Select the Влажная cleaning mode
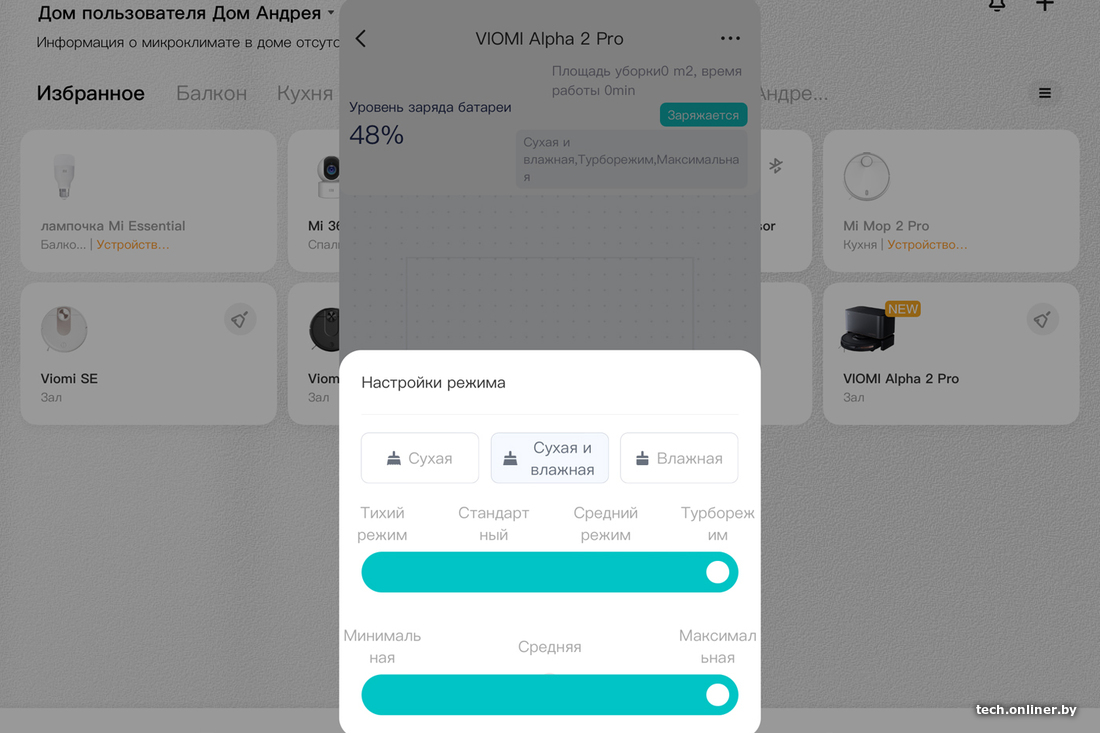This screenshot has width=1100, height=733. click(679, 458)
